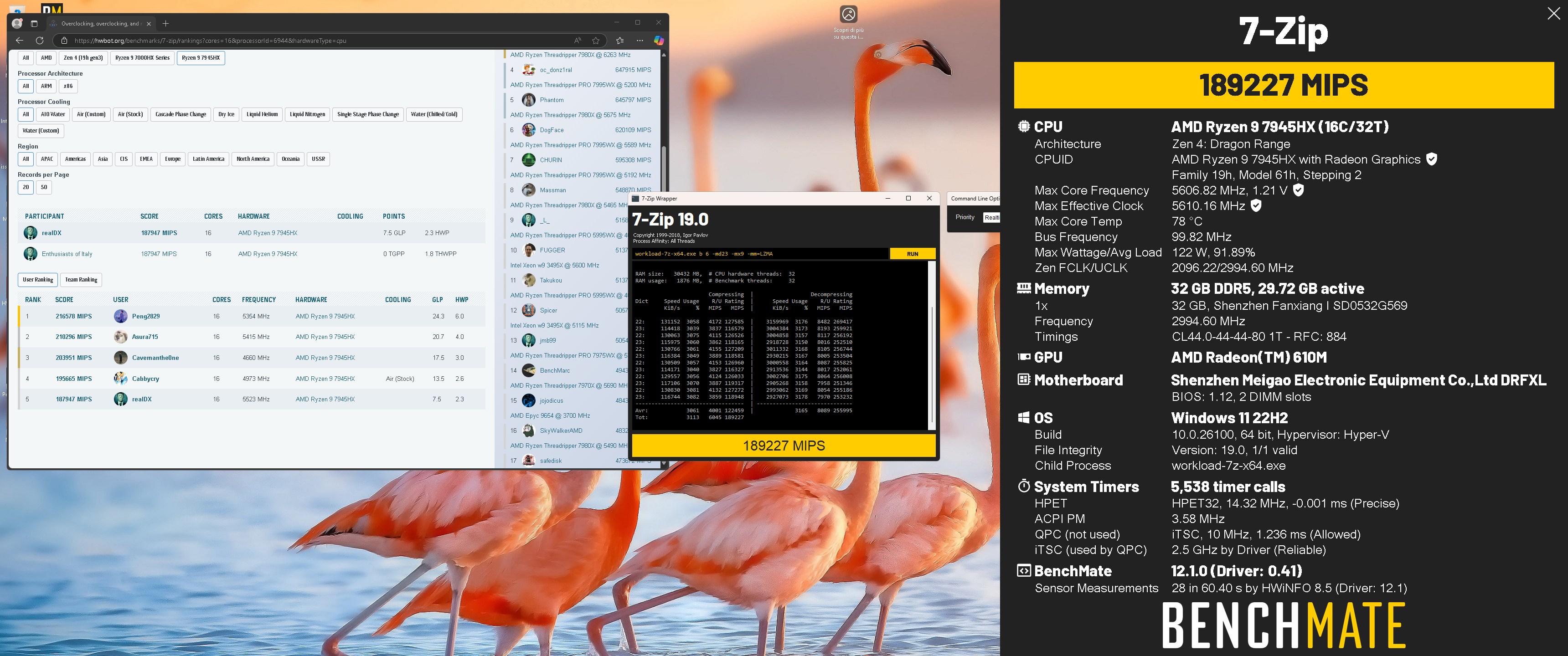Reload the hwbot page
The height and width of the screenshot is (656, 1568).
pos(40,40)
